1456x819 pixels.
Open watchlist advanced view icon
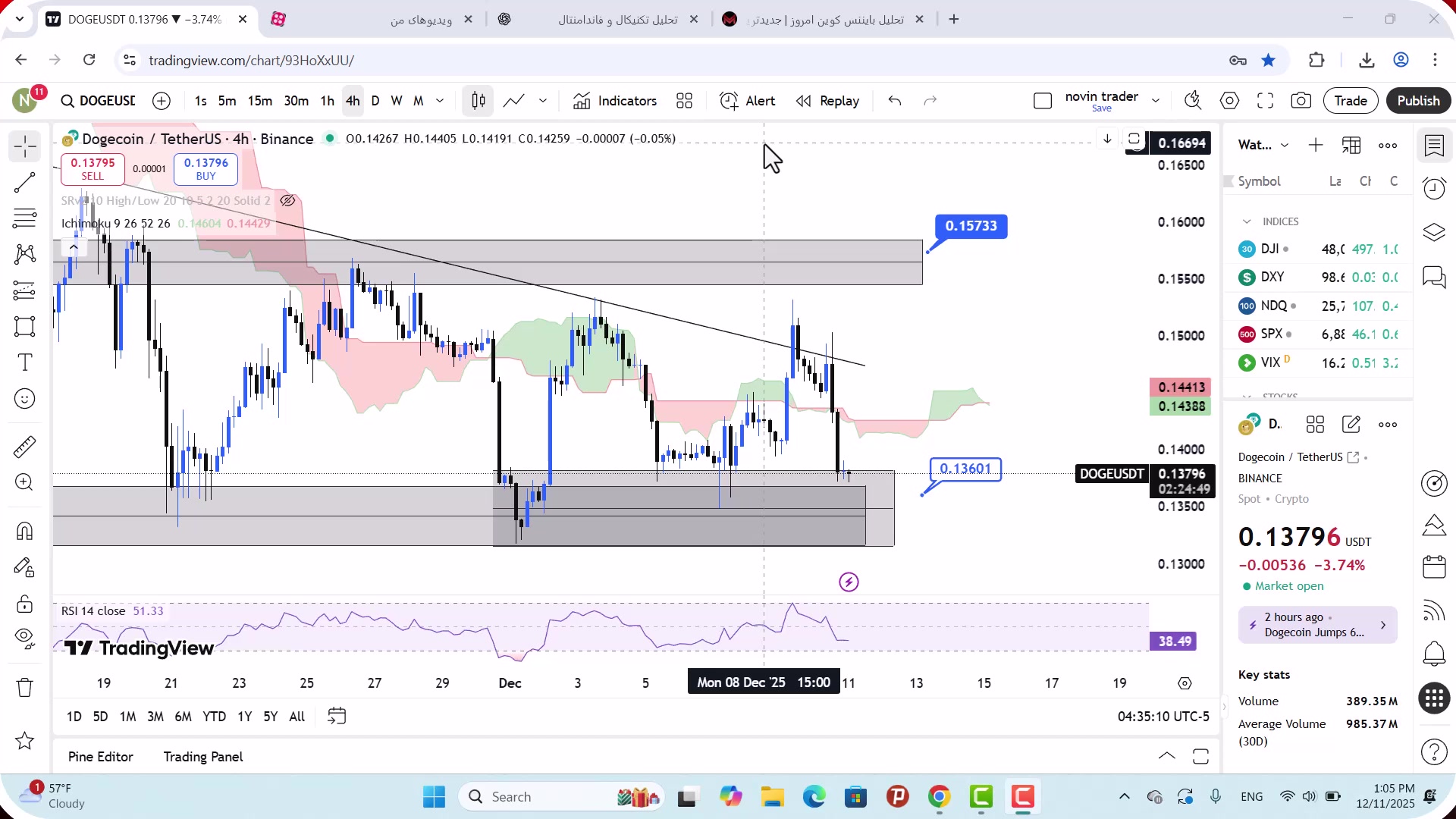tap(1351, 146)
